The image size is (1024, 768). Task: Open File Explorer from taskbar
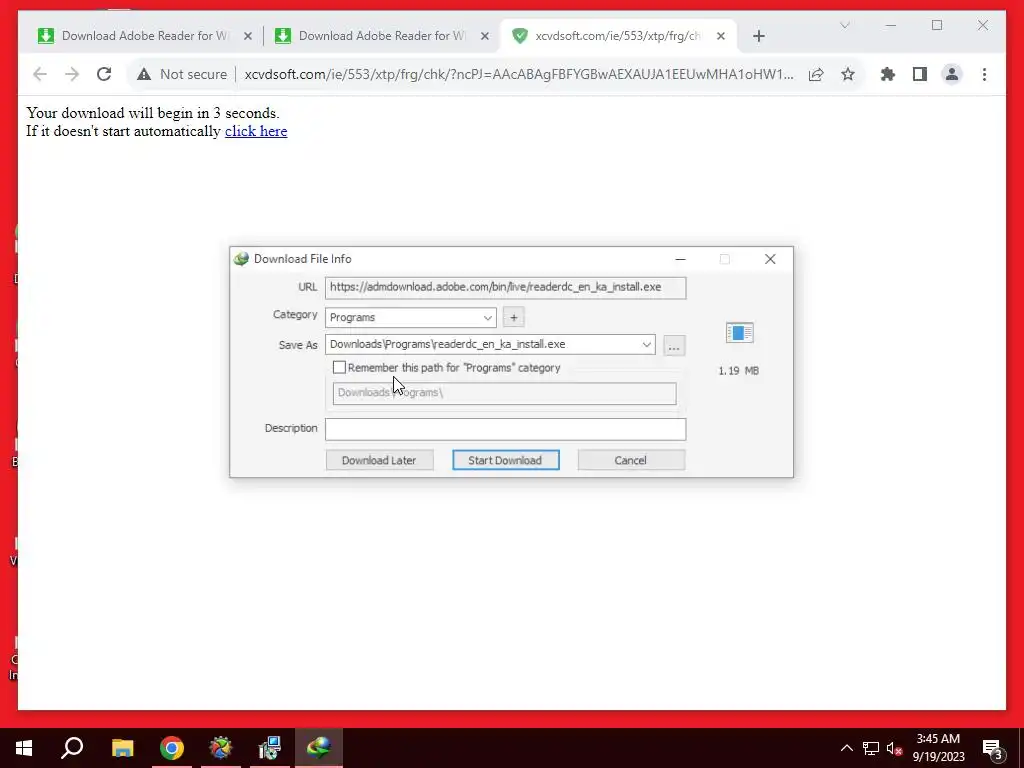pyautogui.click(x=122, y=748)
